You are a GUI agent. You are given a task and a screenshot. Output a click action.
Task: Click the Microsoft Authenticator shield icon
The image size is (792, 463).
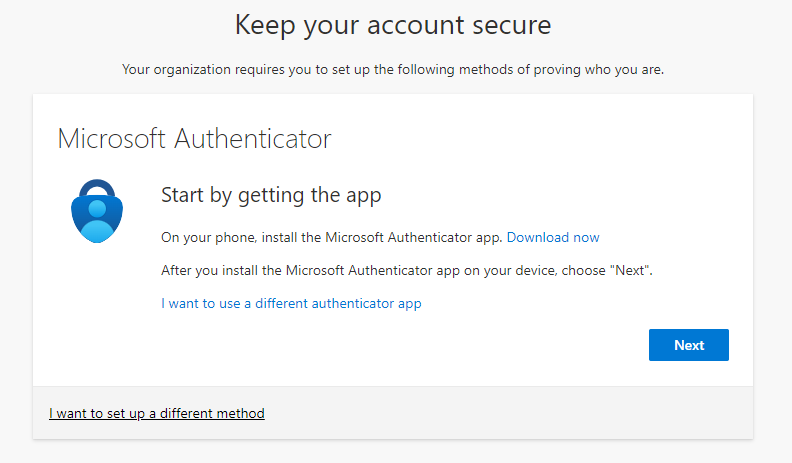(98, 212)
